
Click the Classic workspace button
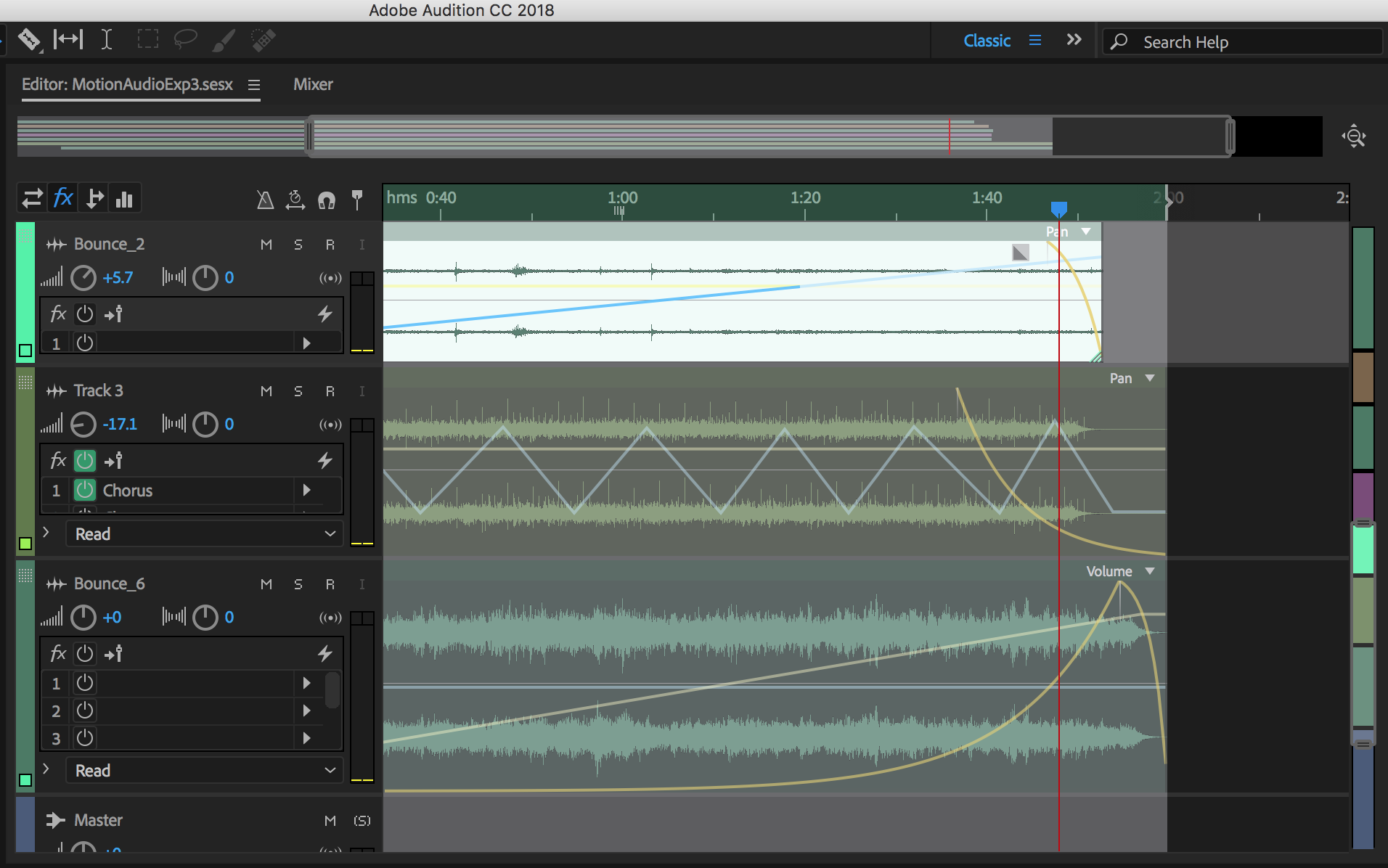[x=987, y=41]
